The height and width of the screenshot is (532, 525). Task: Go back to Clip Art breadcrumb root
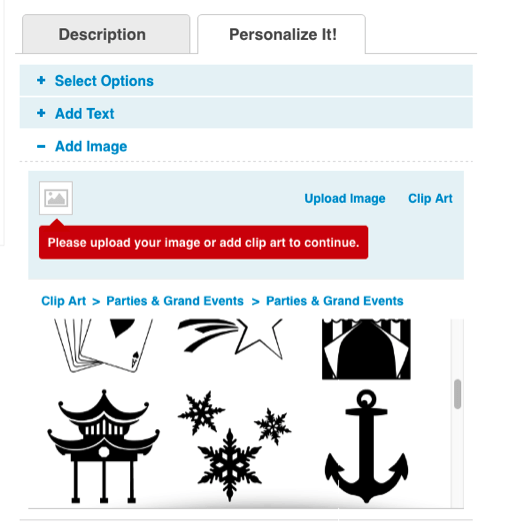[63, 301]
